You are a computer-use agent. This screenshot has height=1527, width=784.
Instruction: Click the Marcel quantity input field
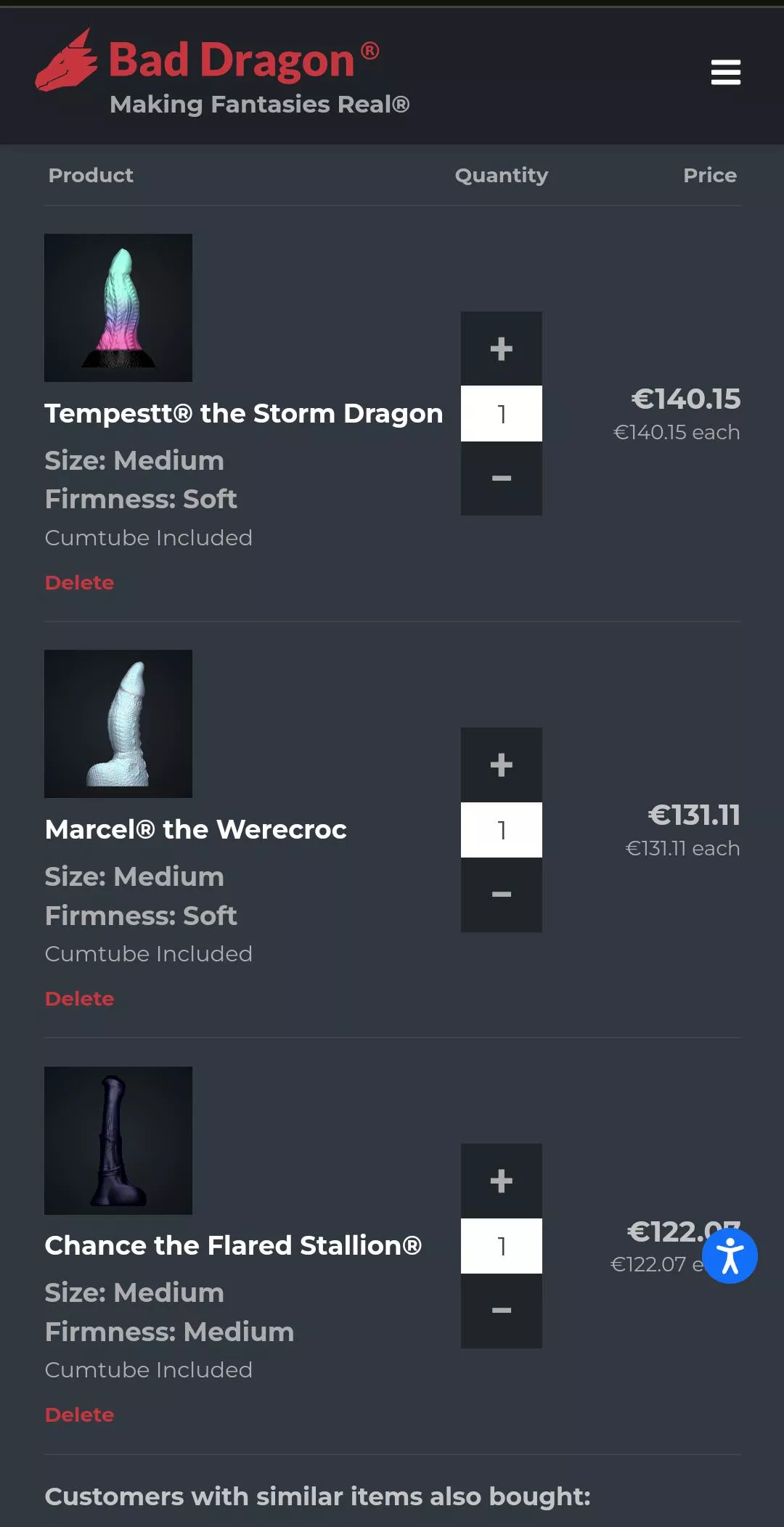[501, 830]
